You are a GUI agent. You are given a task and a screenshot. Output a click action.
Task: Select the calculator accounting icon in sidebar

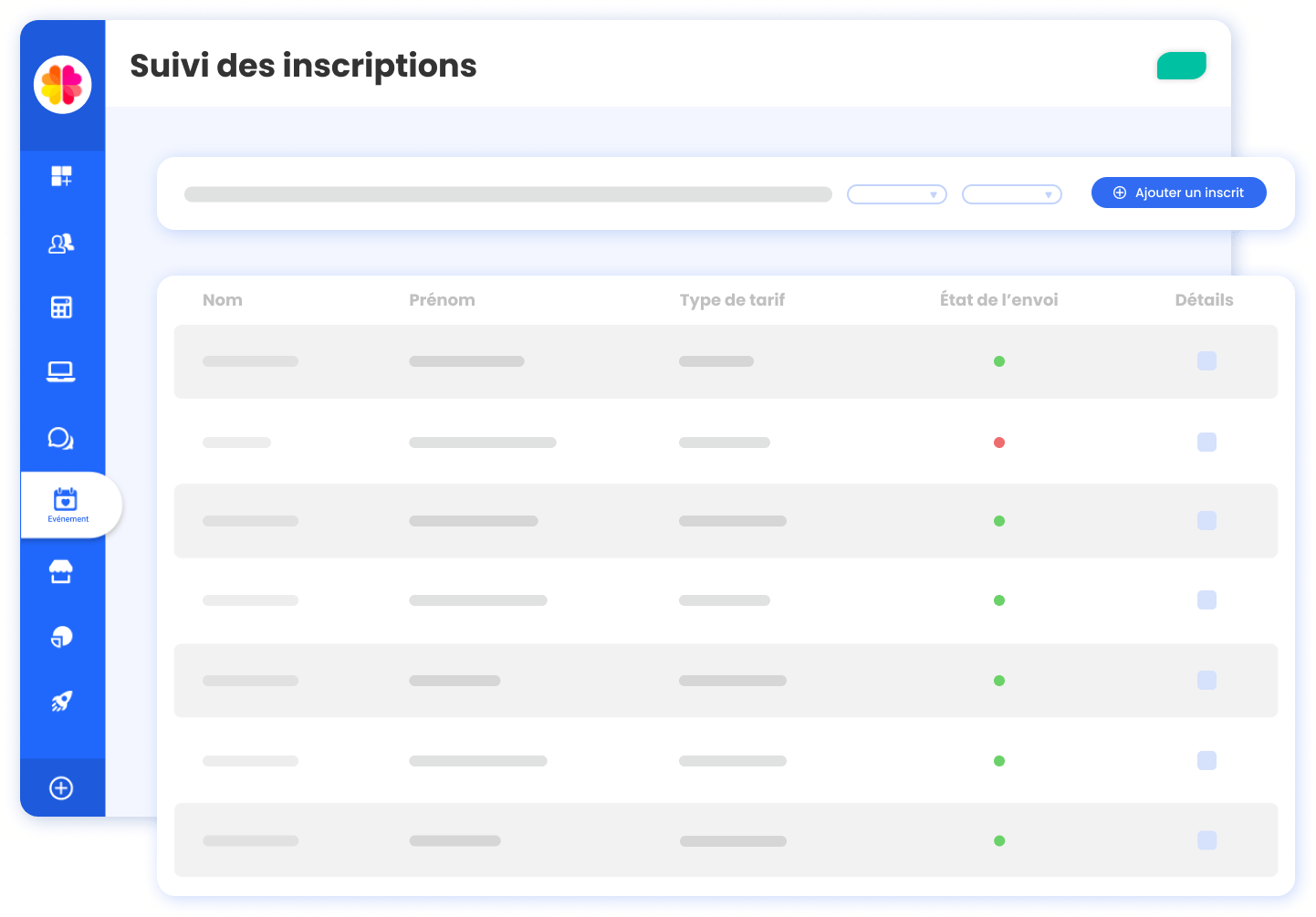(x=61, y=307)
